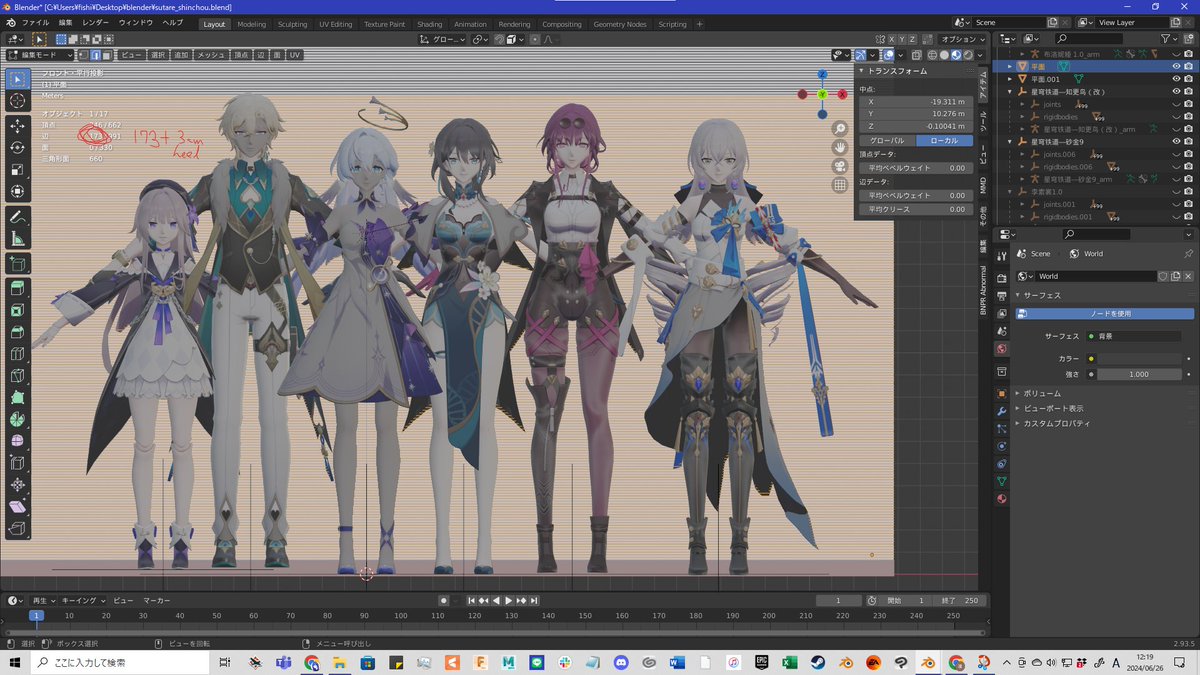Select the Spin tool
1200x675 pixels.
(x=18, y=420)
